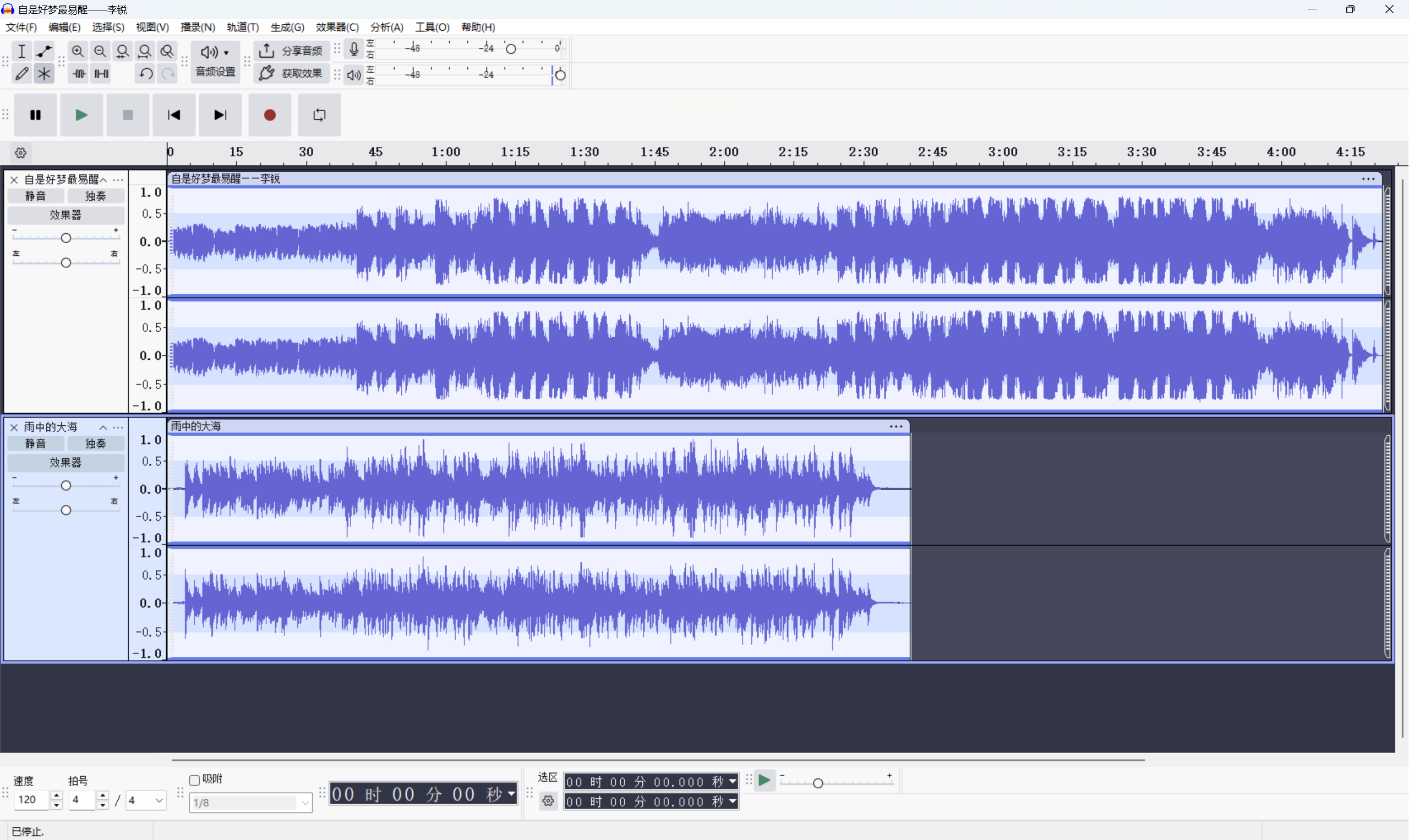Select the Draw pencil tool

pos(21,74)
